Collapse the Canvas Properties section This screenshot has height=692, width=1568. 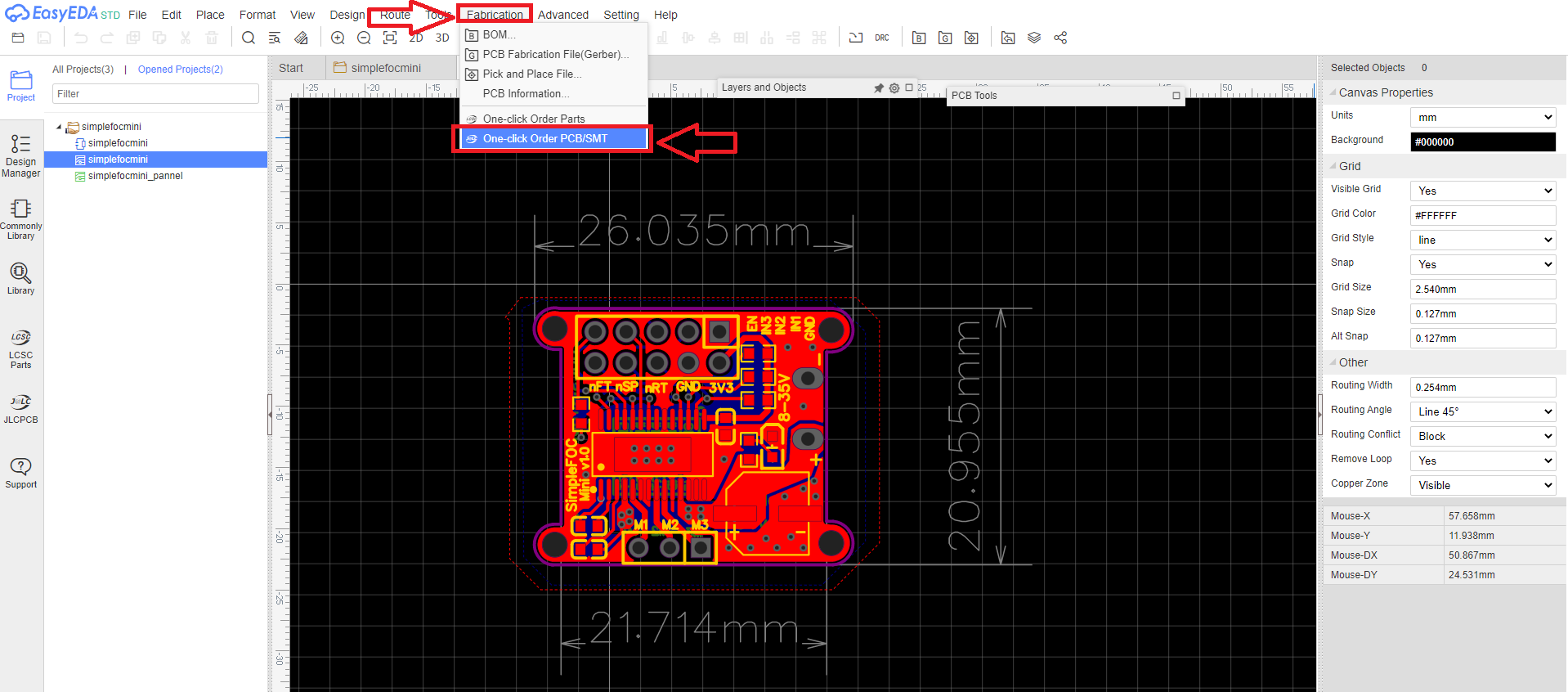(x=1333, y=92)
